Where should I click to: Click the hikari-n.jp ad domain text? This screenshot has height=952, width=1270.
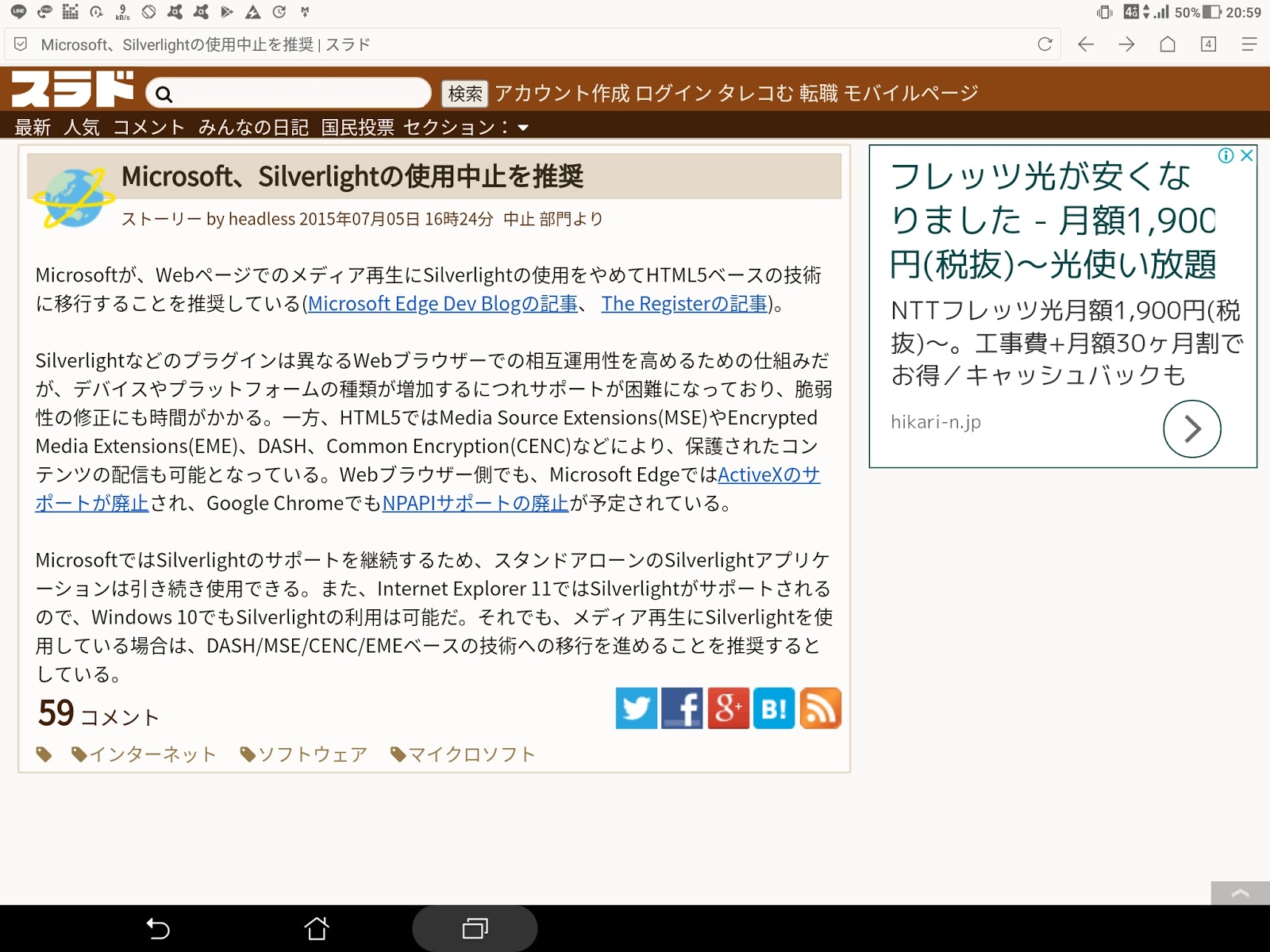[936, 422]
